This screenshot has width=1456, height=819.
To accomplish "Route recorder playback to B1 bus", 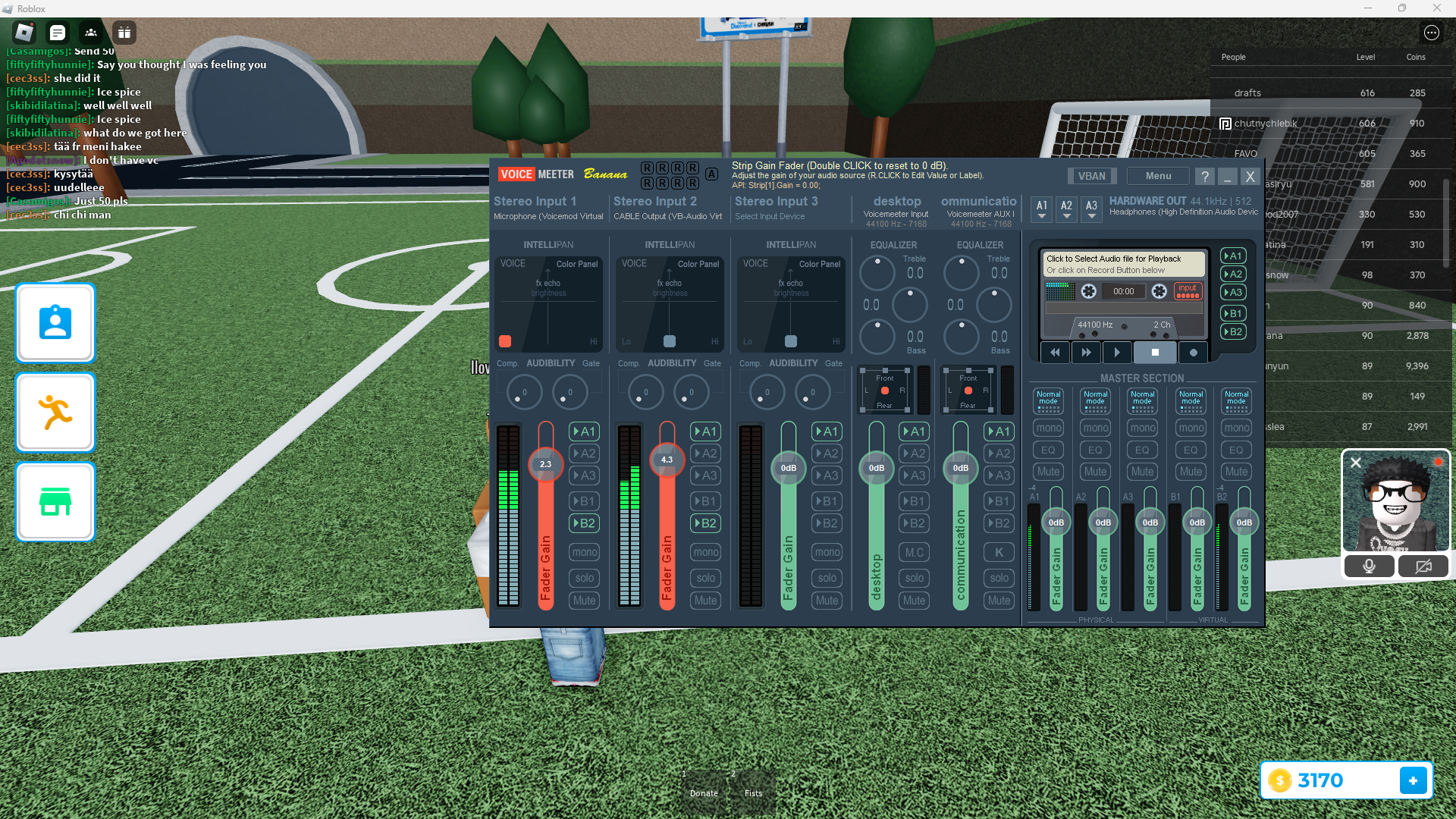I will [1232, 313].
